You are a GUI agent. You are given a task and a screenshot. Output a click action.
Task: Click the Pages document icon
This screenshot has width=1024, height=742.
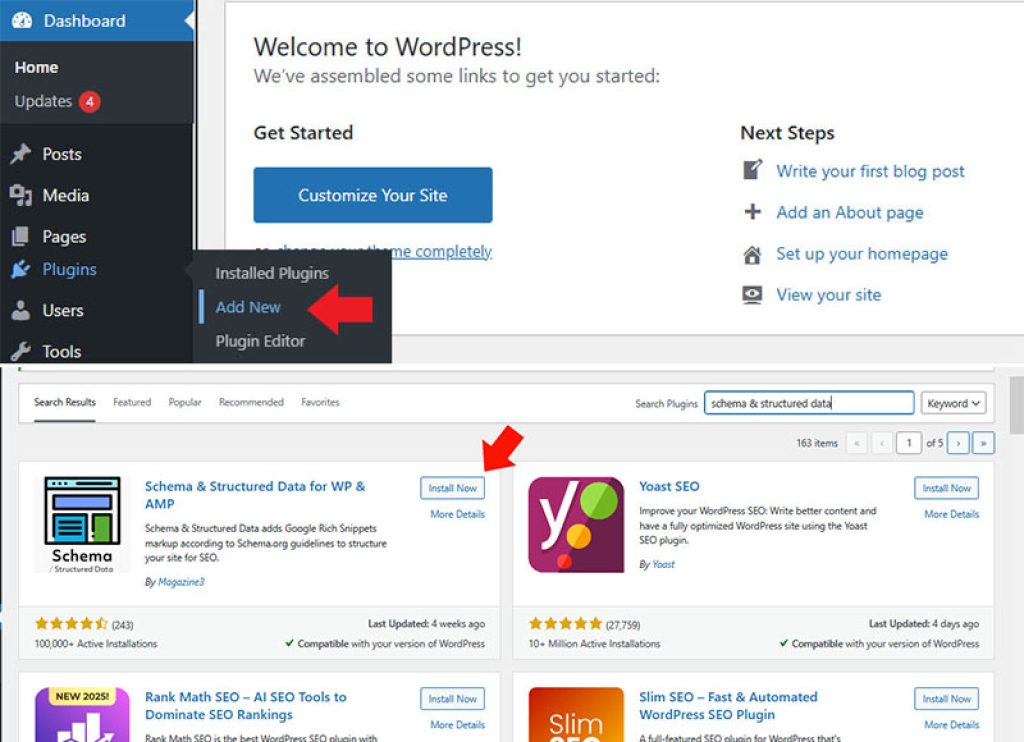pos(20,236)
